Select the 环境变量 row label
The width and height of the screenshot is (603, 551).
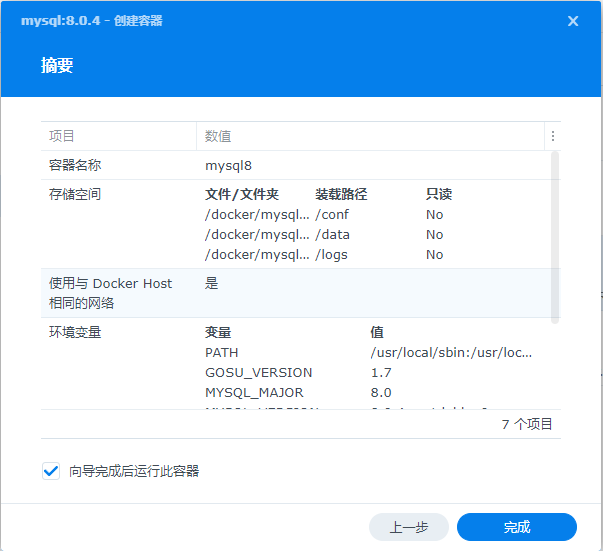(x=75, y=332)
